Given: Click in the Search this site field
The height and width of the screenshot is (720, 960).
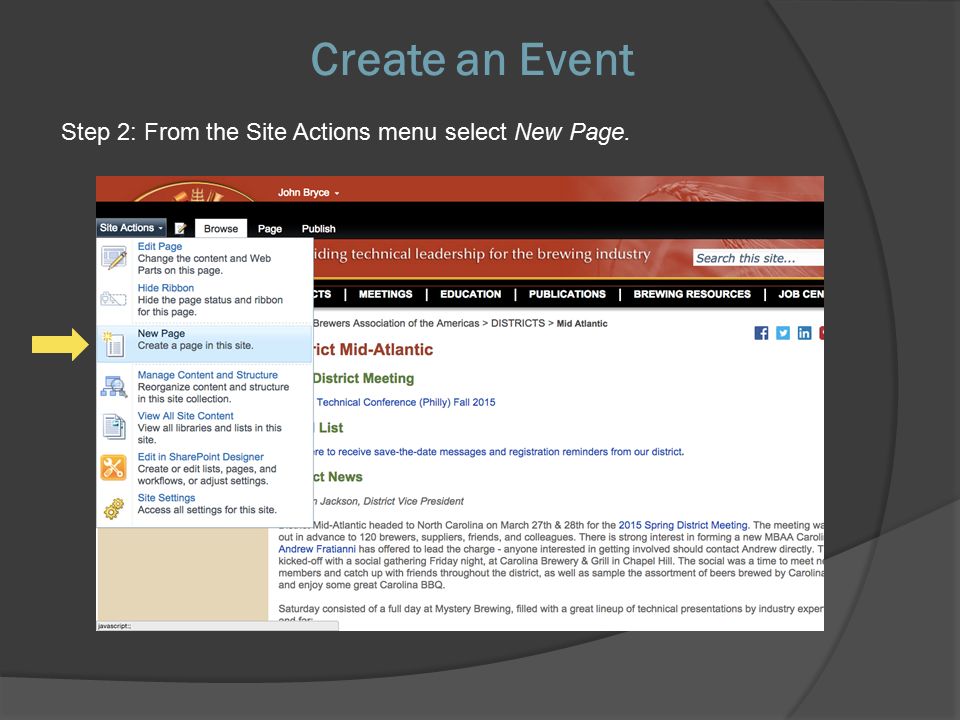Looking at the screenshot, I should point(758,258).
